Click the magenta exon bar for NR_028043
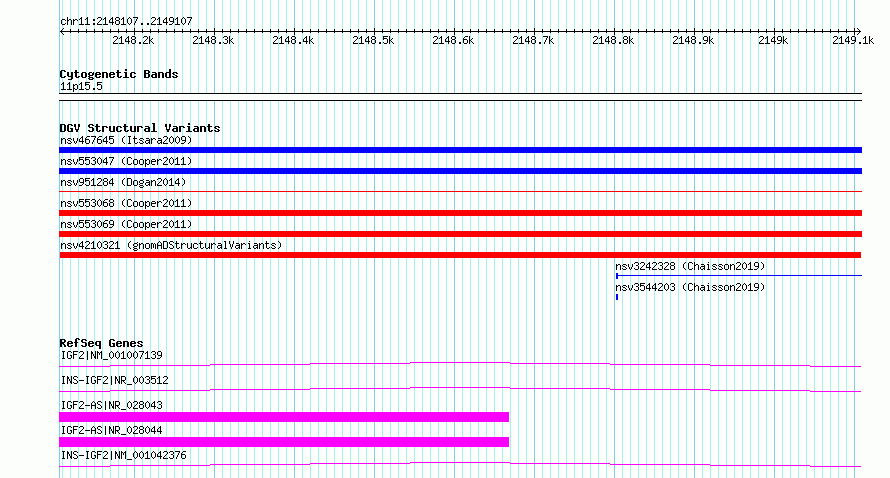890x478 pixels. click(x=284, y=417)
